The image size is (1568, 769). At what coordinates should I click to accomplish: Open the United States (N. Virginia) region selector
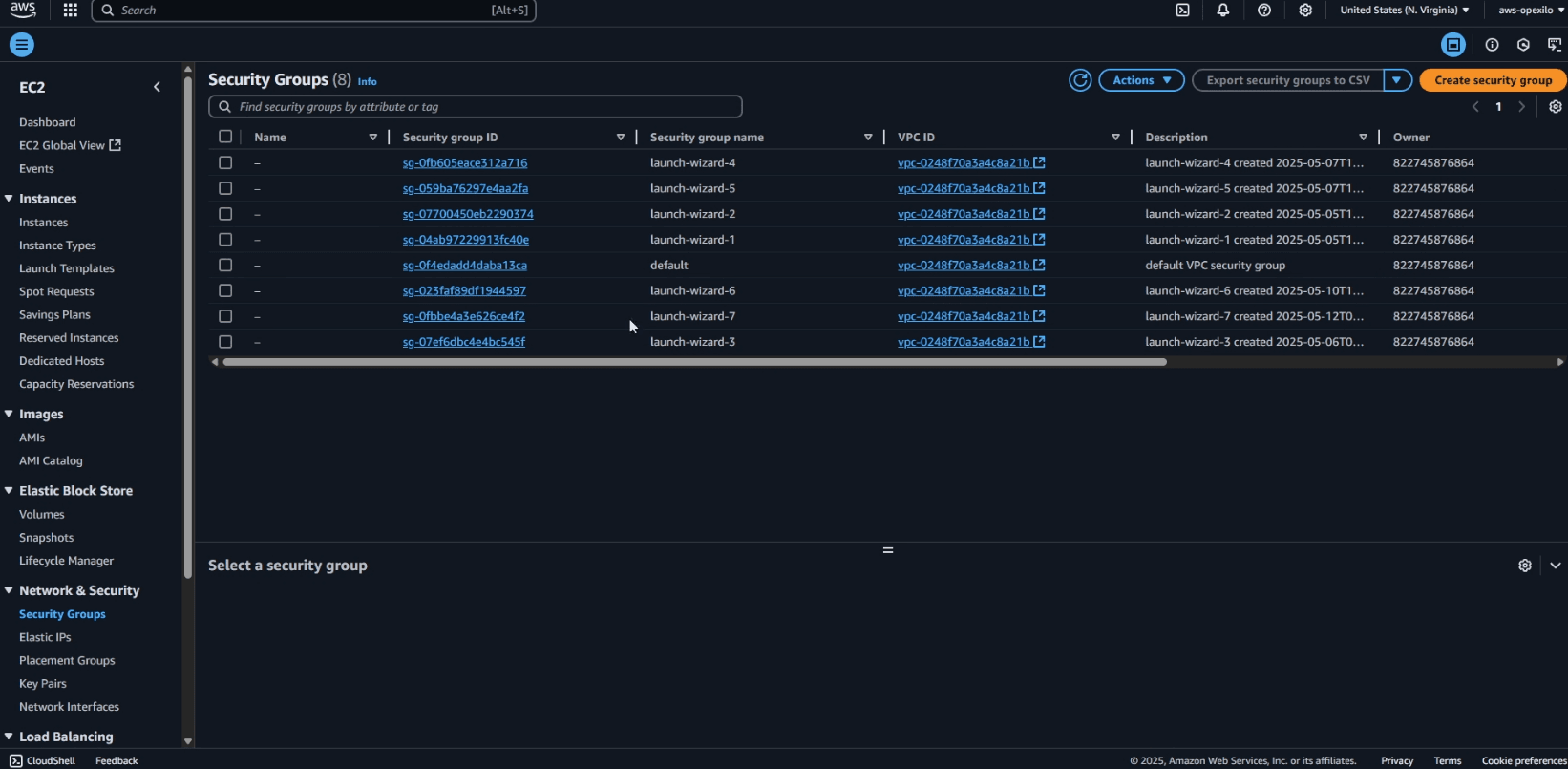1405,11
